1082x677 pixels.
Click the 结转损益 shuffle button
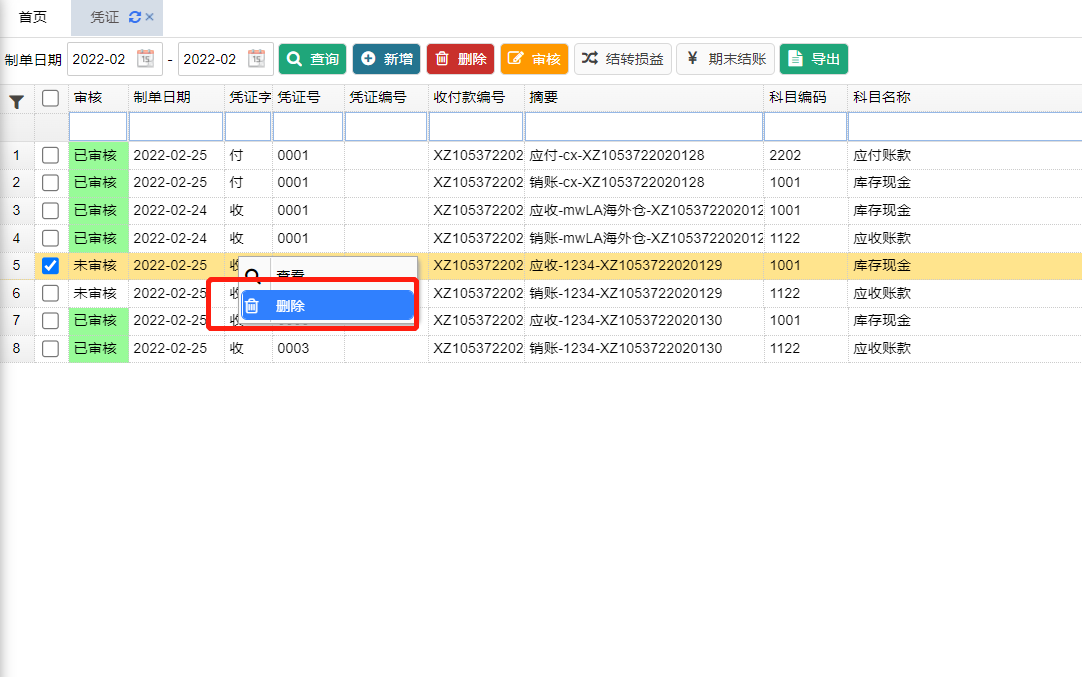(622, 59)
